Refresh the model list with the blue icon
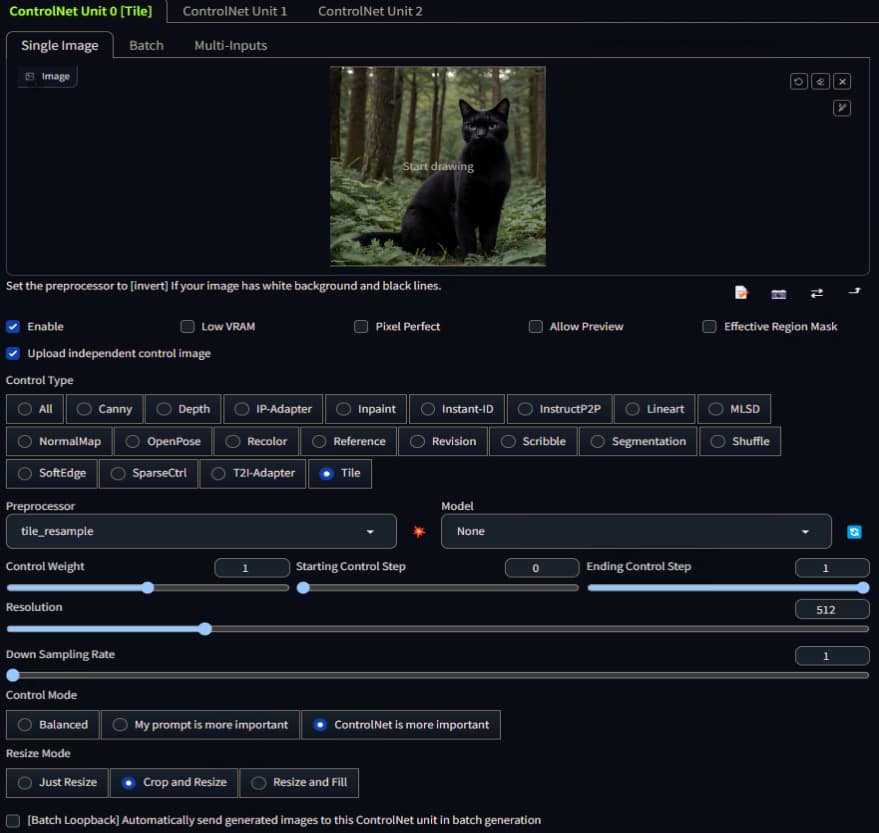This screenshot has height=833, width=879. 854,532
